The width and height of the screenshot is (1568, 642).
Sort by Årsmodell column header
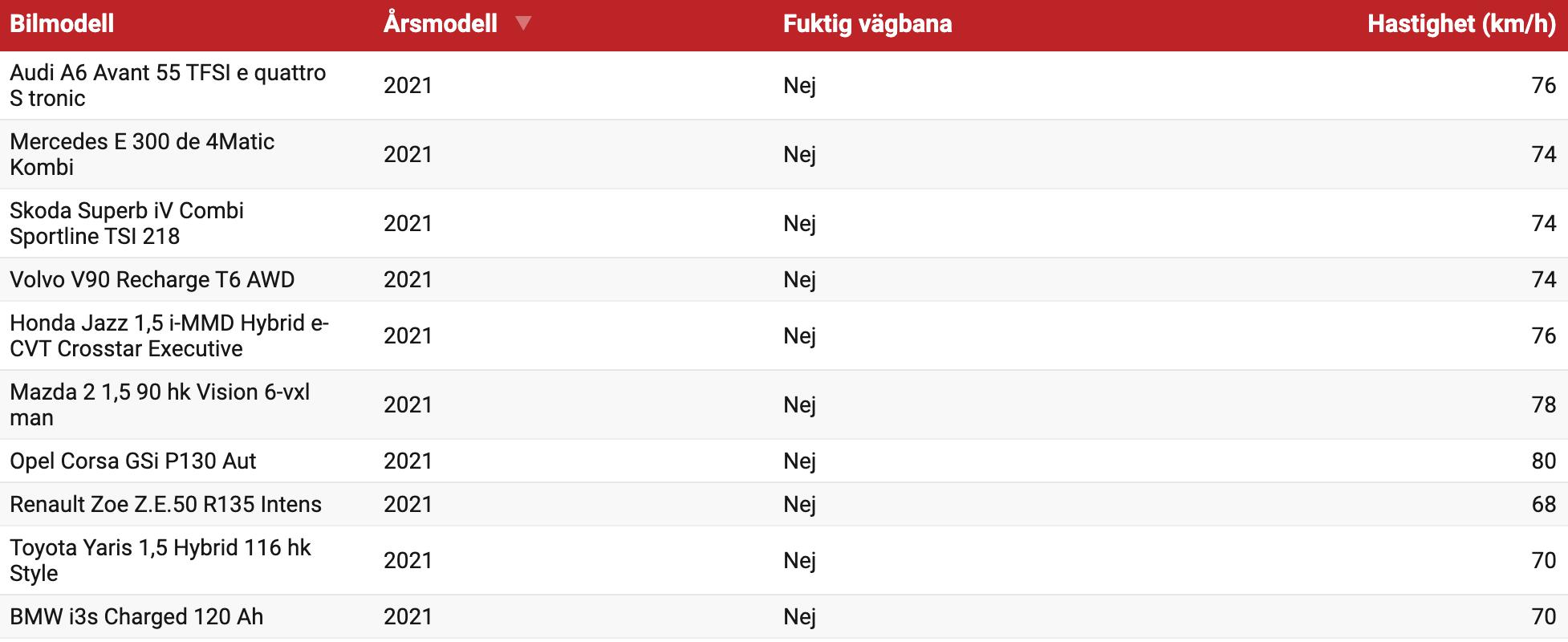pyautogui.click(x=441, y=23)
